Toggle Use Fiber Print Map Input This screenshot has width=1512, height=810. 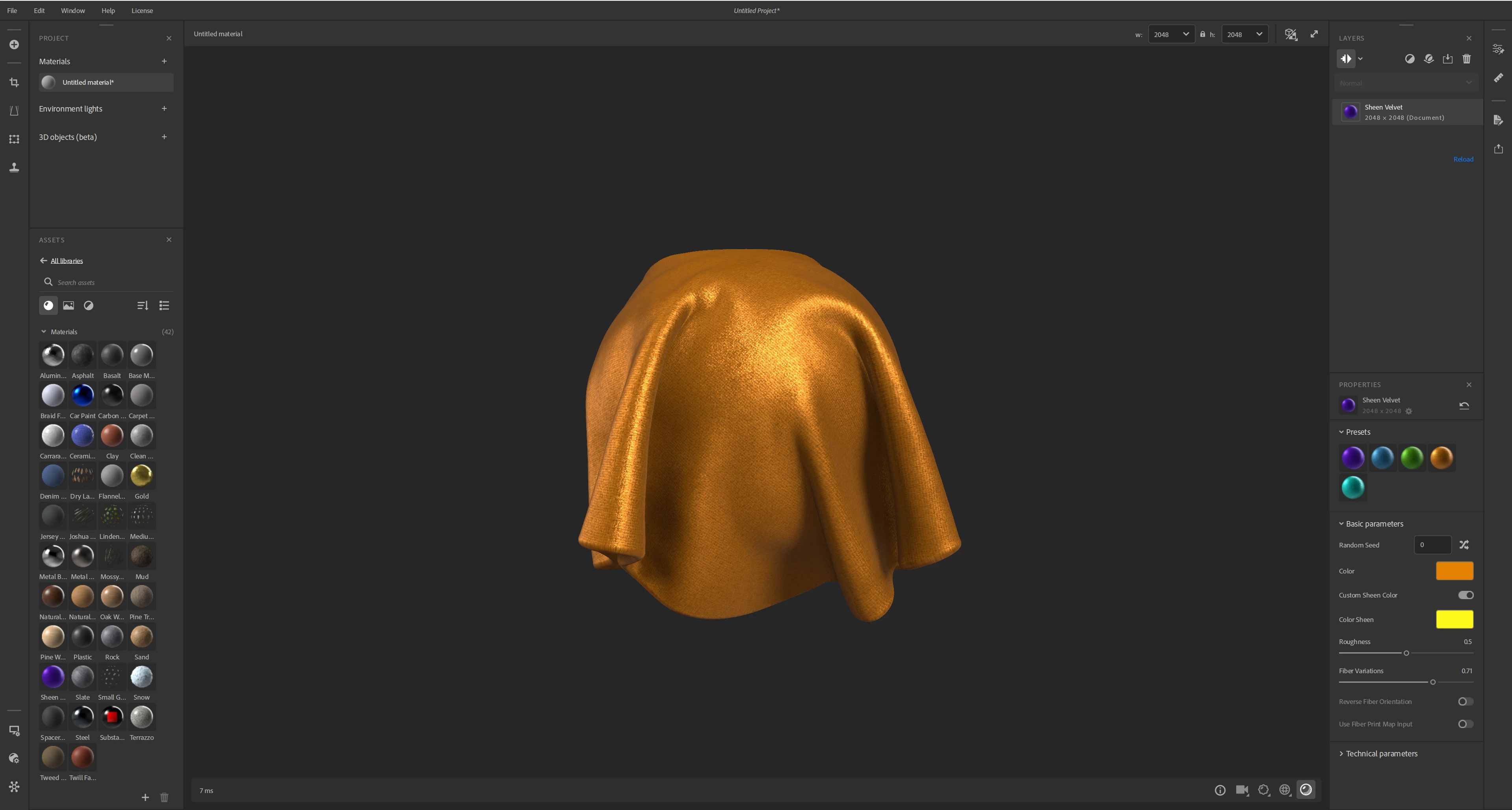pos(1466,724)
